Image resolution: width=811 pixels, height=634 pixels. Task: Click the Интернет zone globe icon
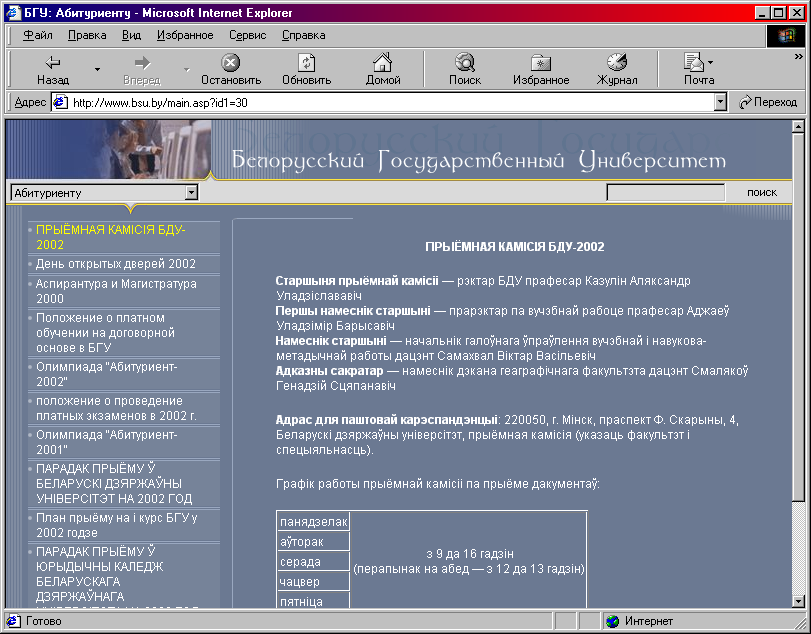[x=612, y=621]
